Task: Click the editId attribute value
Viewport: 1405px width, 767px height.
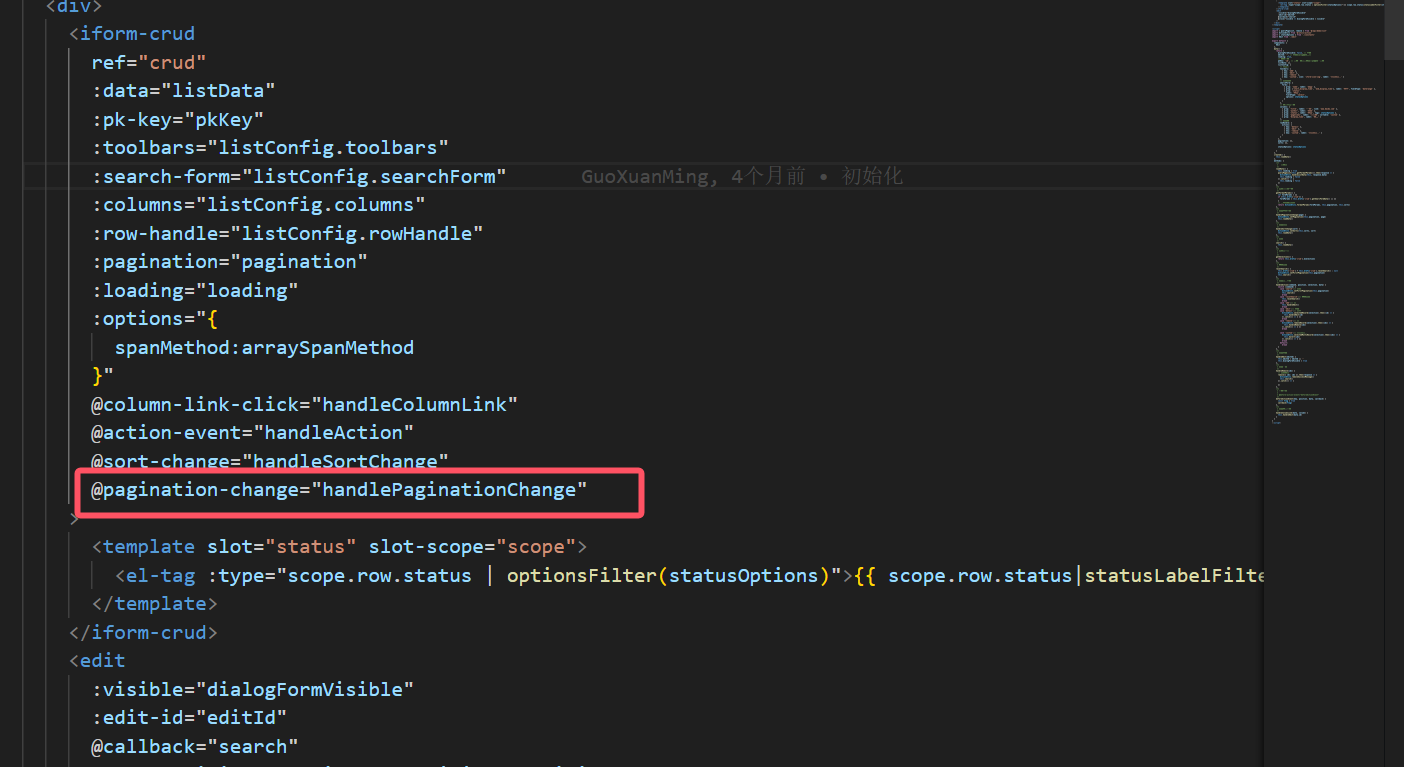Action: 248,718
